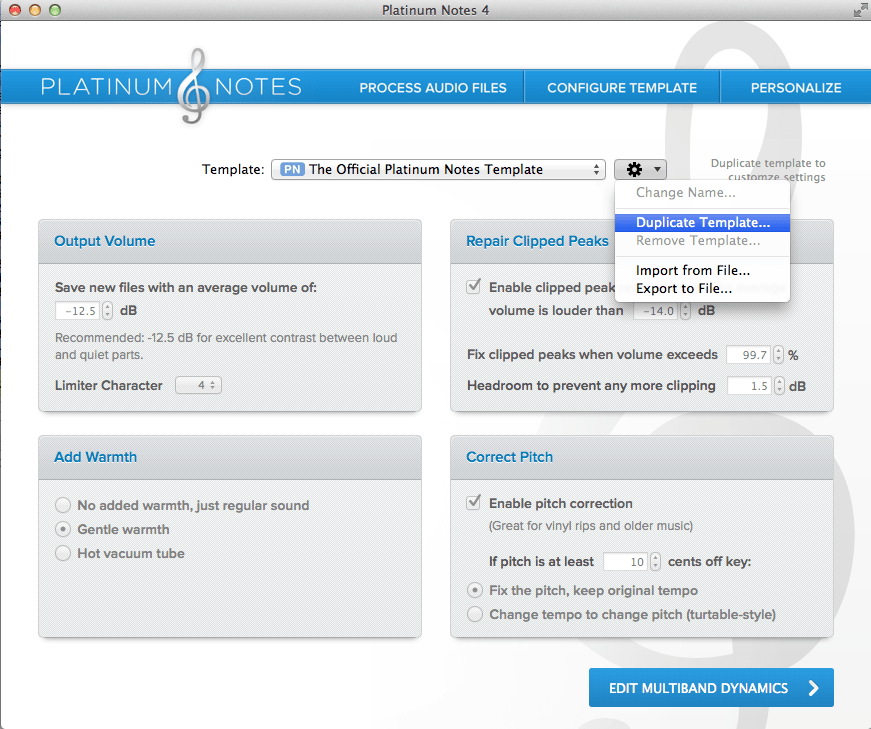This screenshot has width=871, height=729.
Task: Click the Remove Template menu item
Action: [702, 241]
